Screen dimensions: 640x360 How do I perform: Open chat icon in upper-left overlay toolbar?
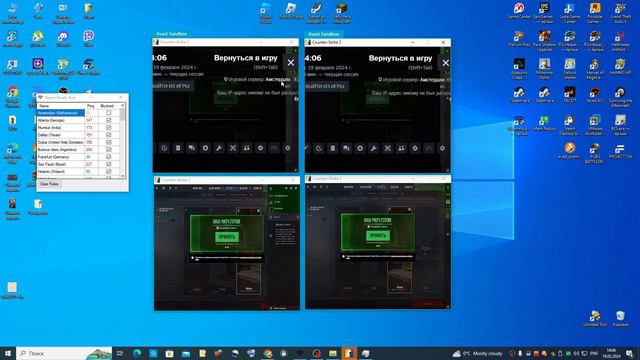191,148
